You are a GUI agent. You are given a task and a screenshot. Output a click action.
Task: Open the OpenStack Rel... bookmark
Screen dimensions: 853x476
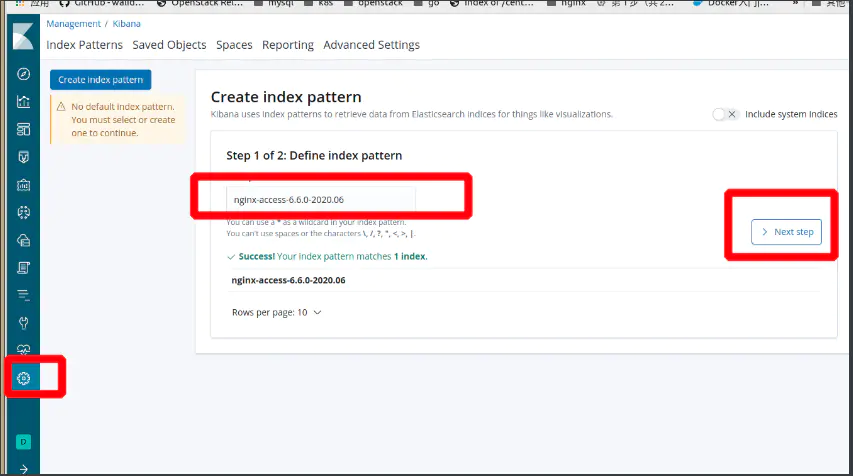199,3
